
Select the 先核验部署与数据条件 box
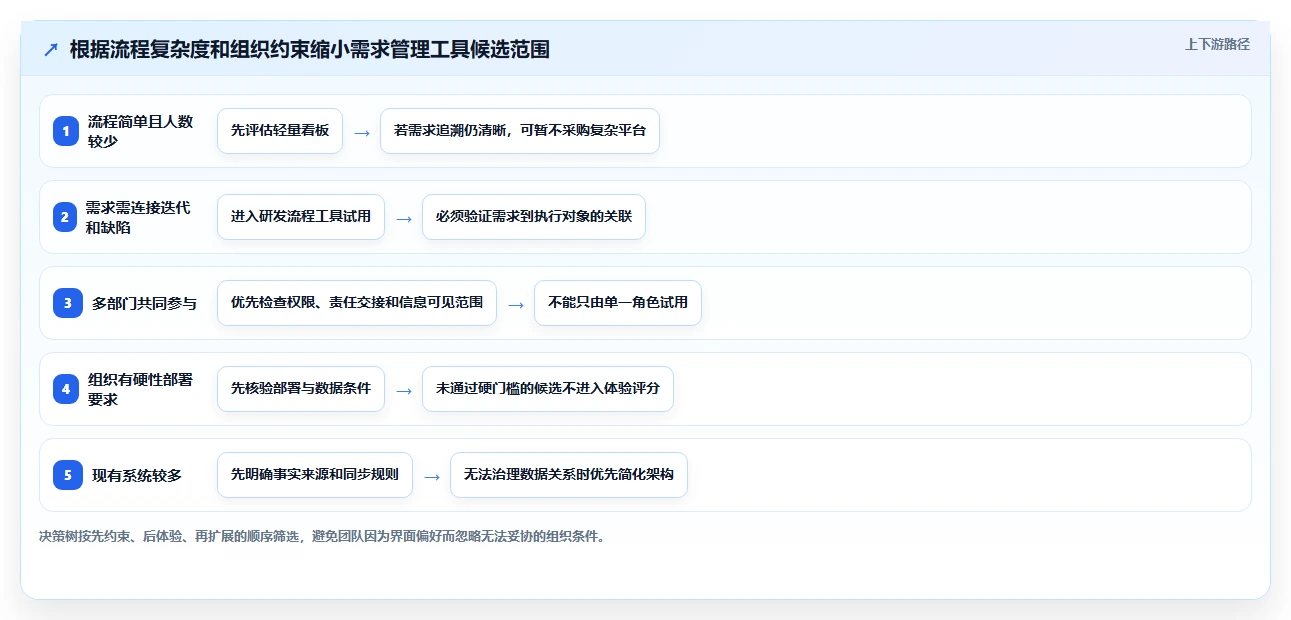click(x=301, y=389)
